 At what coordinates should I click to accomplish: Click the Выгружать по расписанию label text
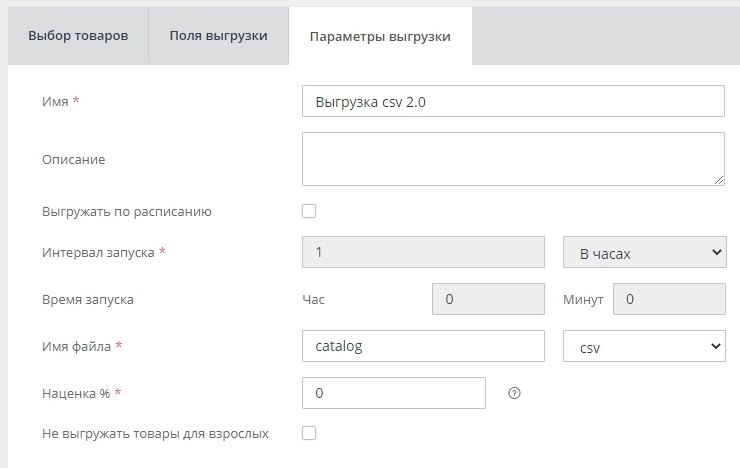127,212
